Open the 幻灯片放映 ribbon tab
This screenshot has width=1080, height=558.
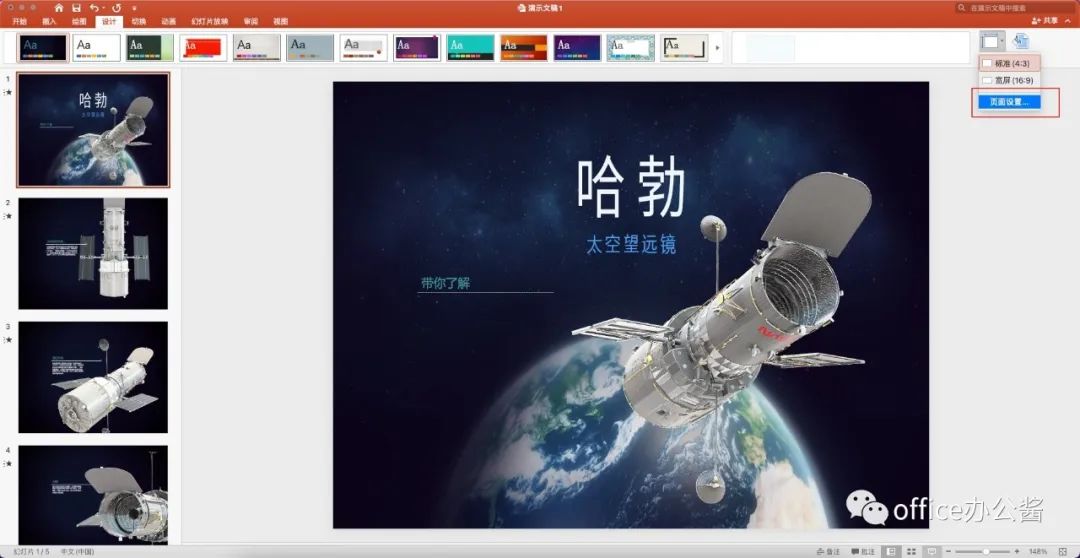click(209, 21)
